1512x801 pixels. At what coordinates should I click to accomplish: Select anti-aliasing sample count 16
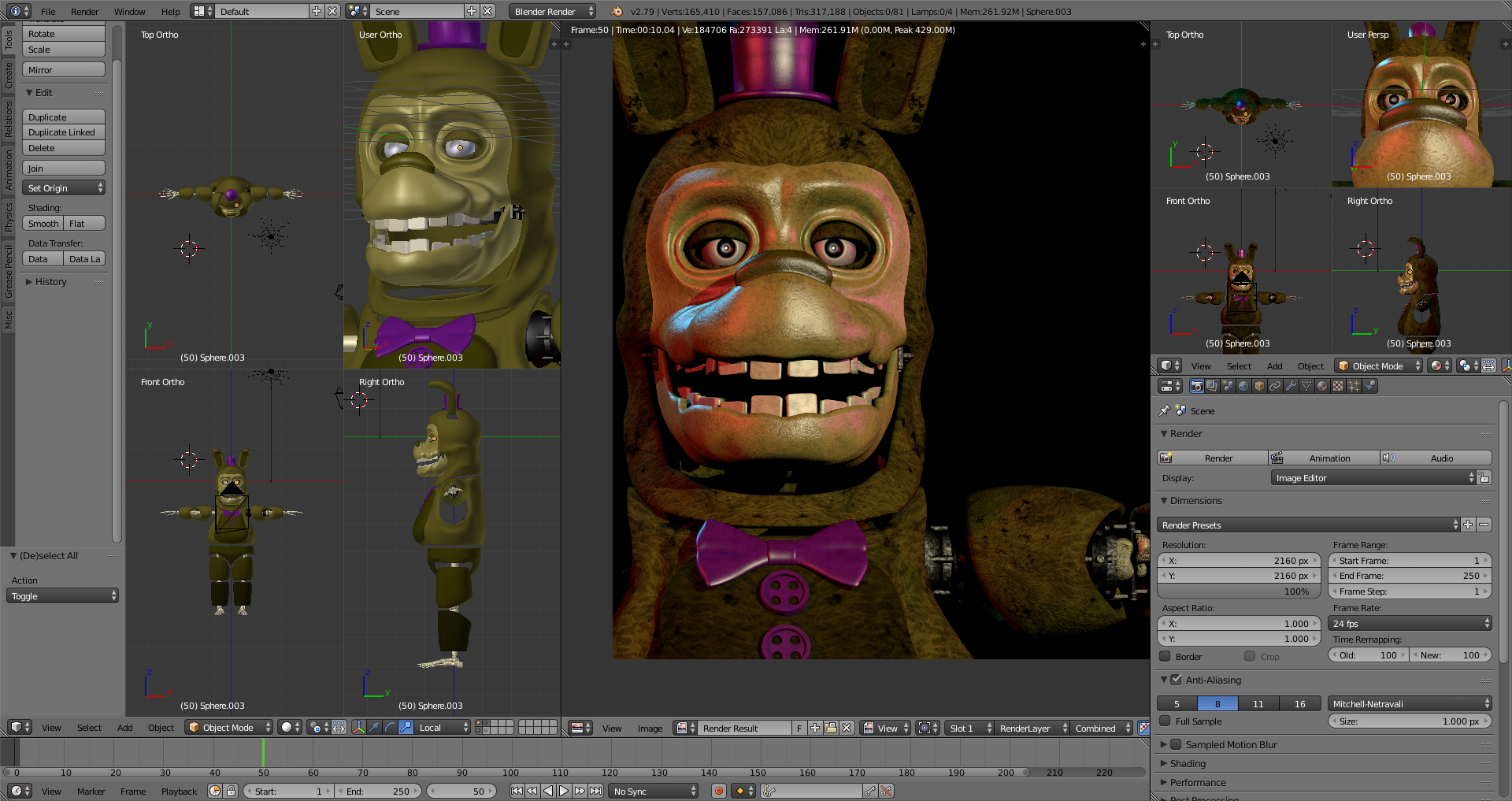(1299, 704)
